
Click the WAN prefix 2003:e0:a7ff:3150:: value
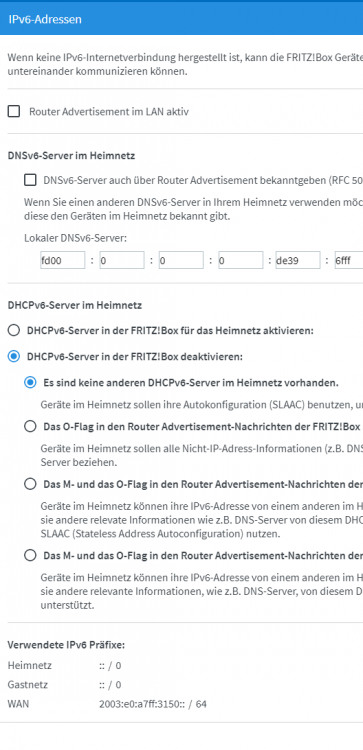click(x=153, y=704)
